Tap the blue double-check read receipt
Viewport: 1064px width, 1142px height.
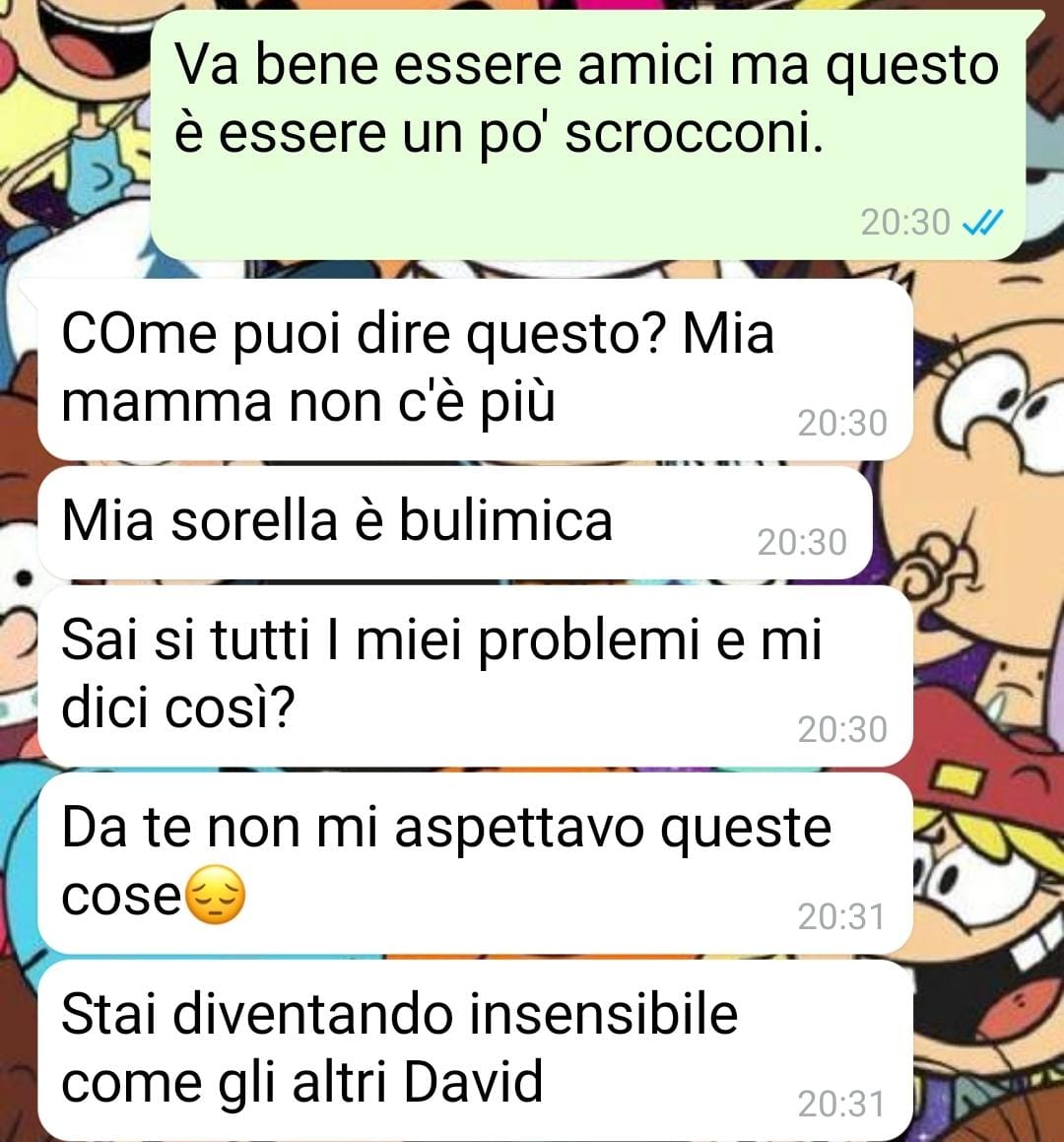pos(982,222)
